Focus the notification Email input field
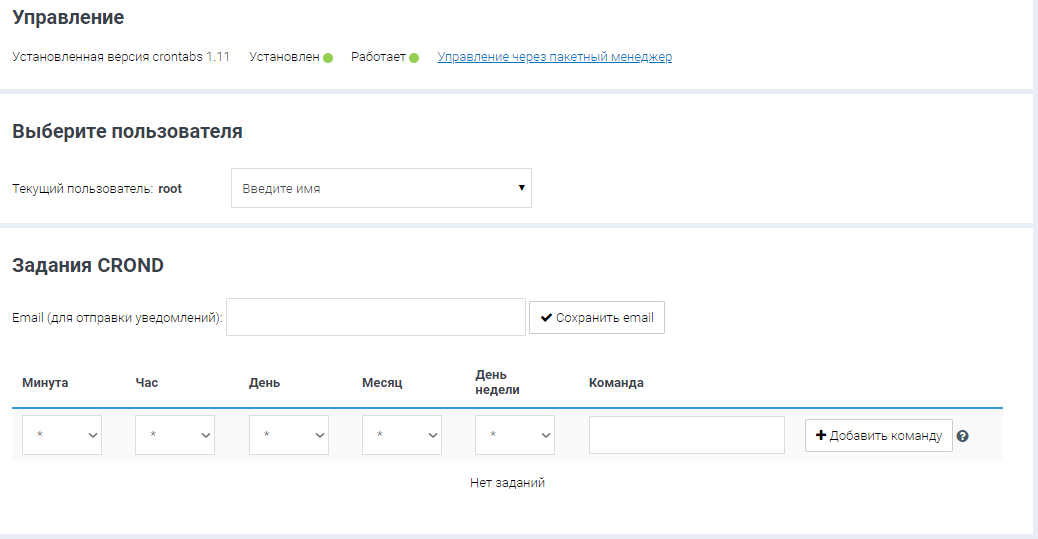The width and height of the screenshot is (1038, 539). 376,317
